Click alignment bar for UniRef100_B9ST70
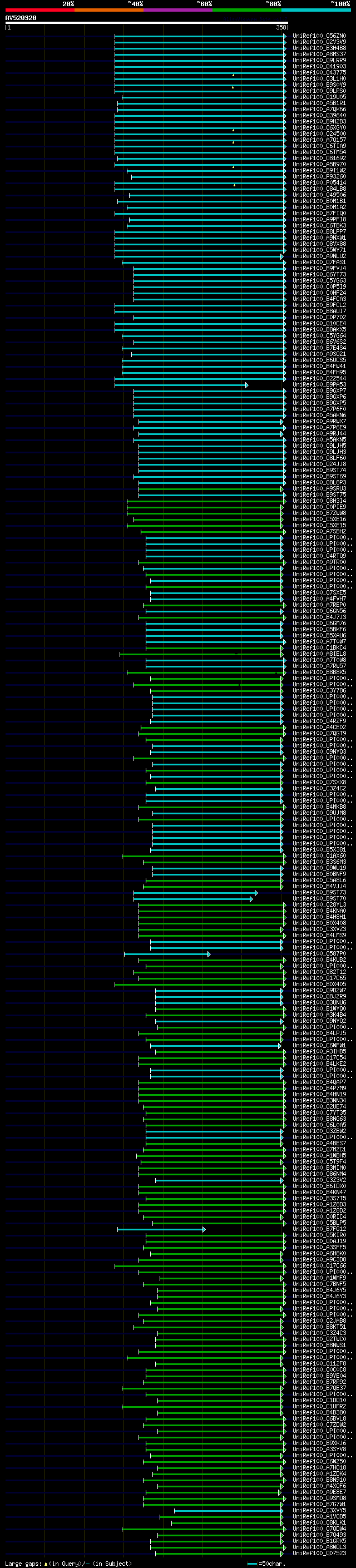This screenshot has width=356, height=1568. point(193,898)
